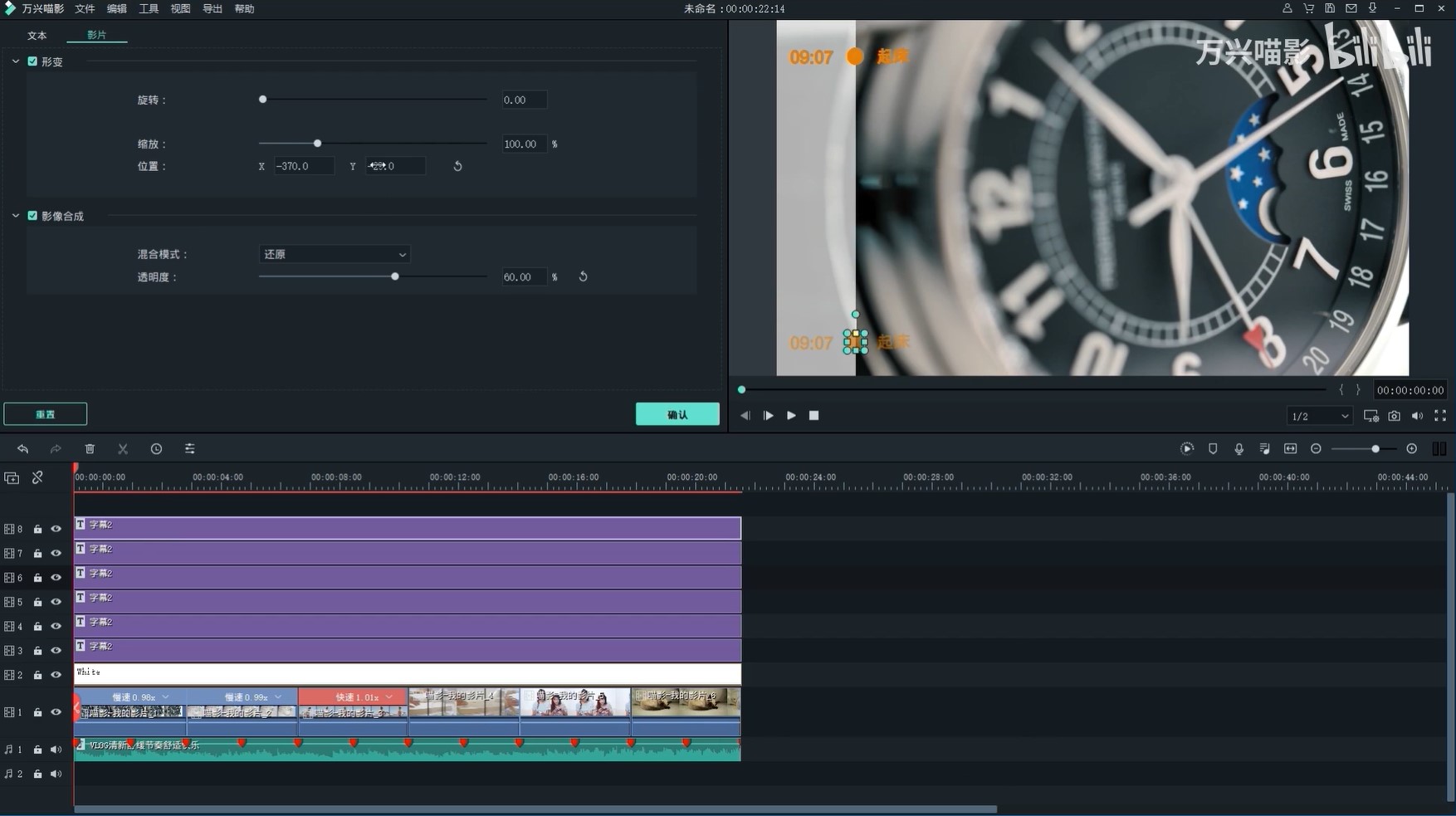Image resolution: width=1456 pixels, height=816 pixels.
Task: Click the 重置 button
Action: click(46, 414)
